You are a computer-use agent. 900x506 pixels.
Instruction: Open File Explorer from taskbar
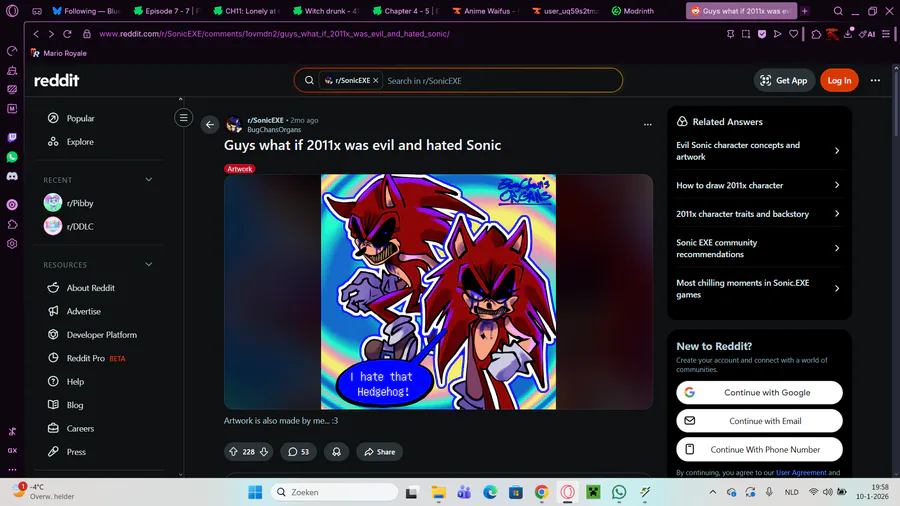tap(439, 492)
